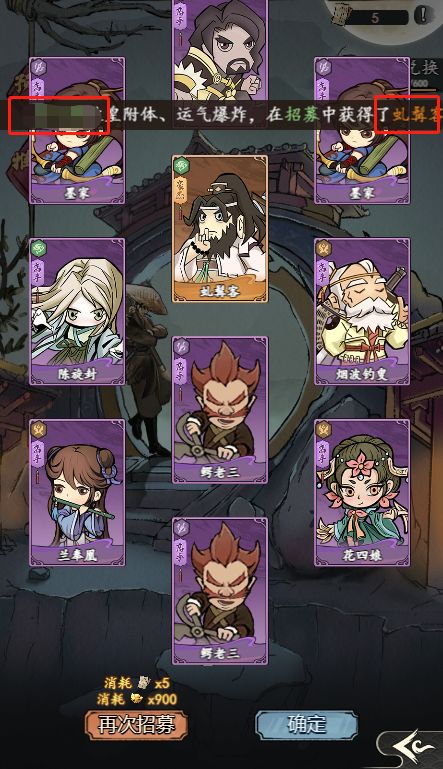443x769 pixels.
Task: Click the back arrow icon at bottom right
Action: [413, 749]
